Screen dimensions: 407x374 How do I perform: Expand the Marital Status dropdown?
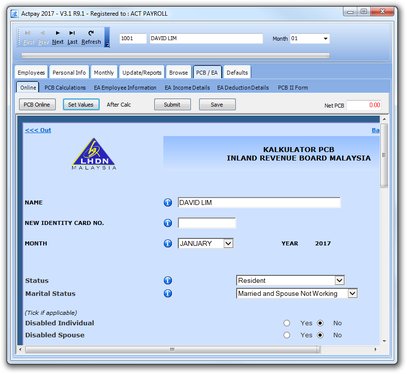[x=353, y=293]
